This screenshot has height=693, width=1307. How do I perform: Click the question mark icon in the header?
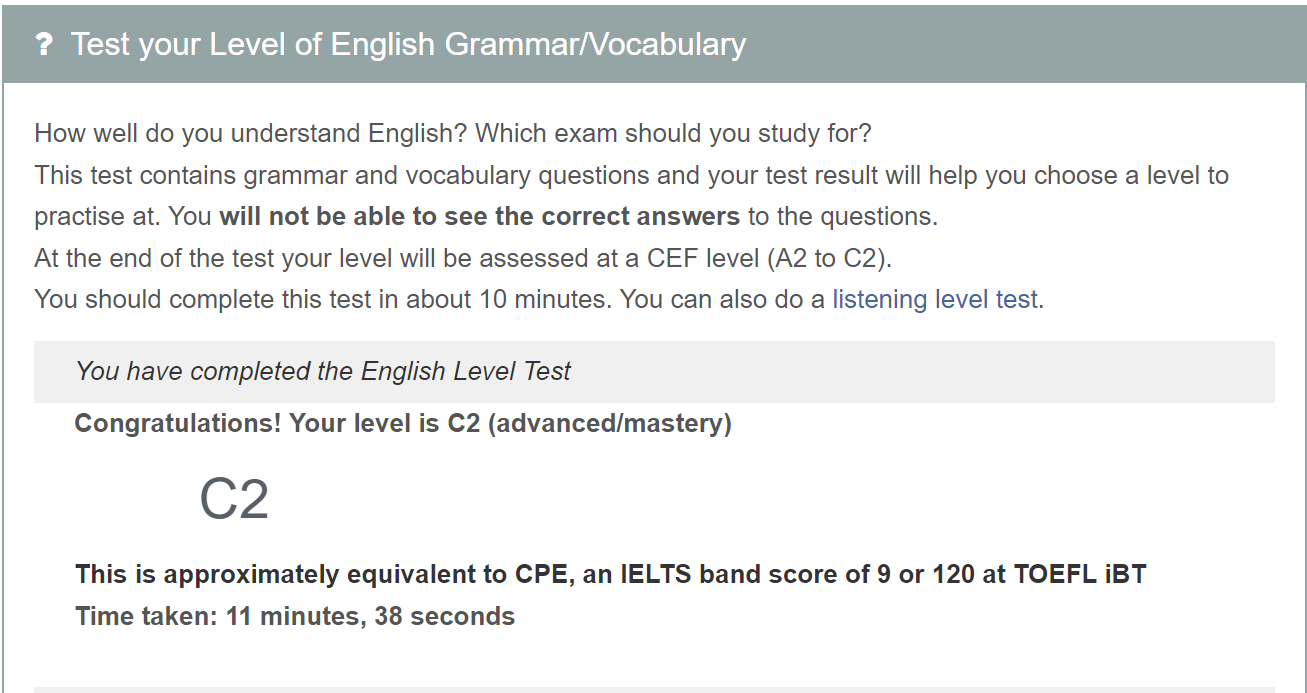click(x=43, y=45)
